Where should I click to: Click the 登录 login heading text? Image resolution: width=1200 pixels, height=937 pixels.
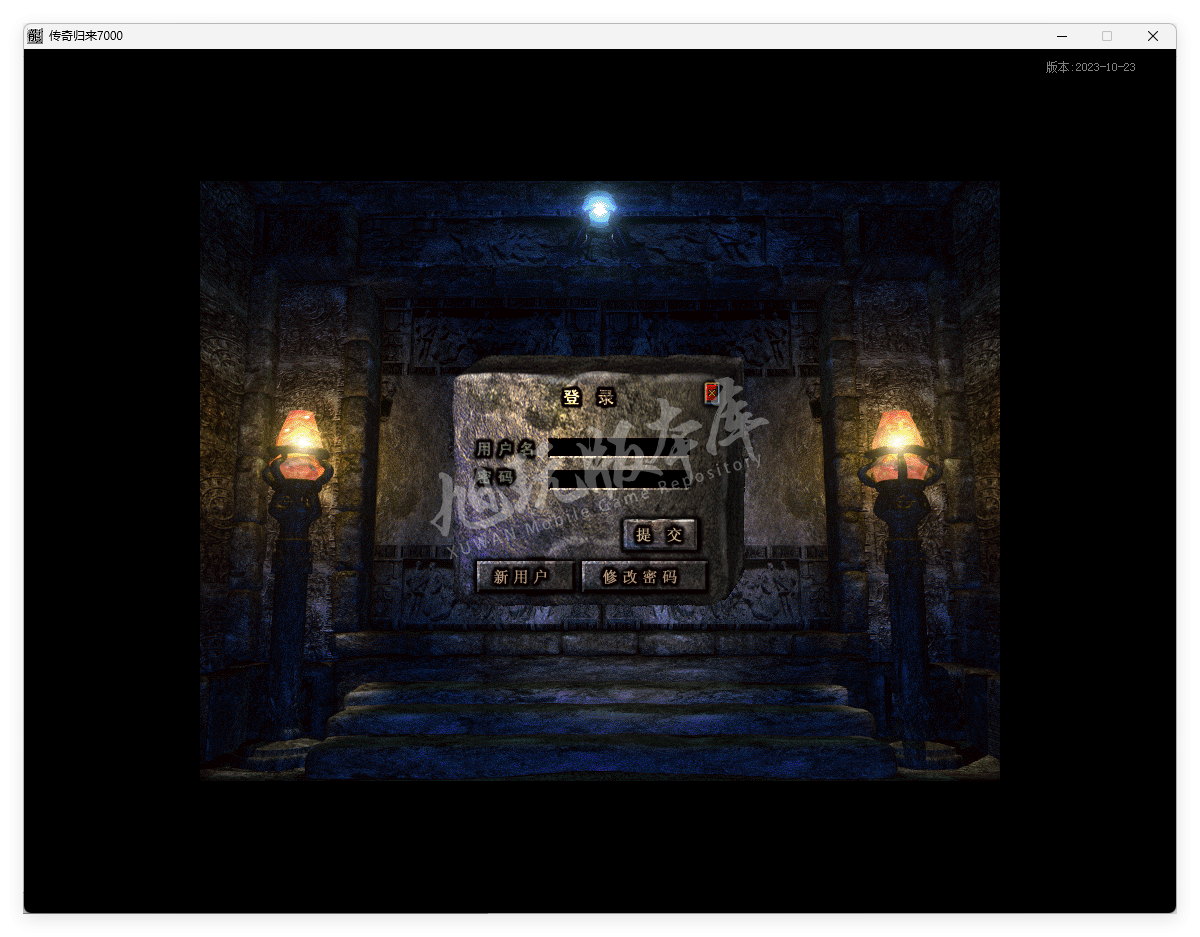tap(589, 397)
